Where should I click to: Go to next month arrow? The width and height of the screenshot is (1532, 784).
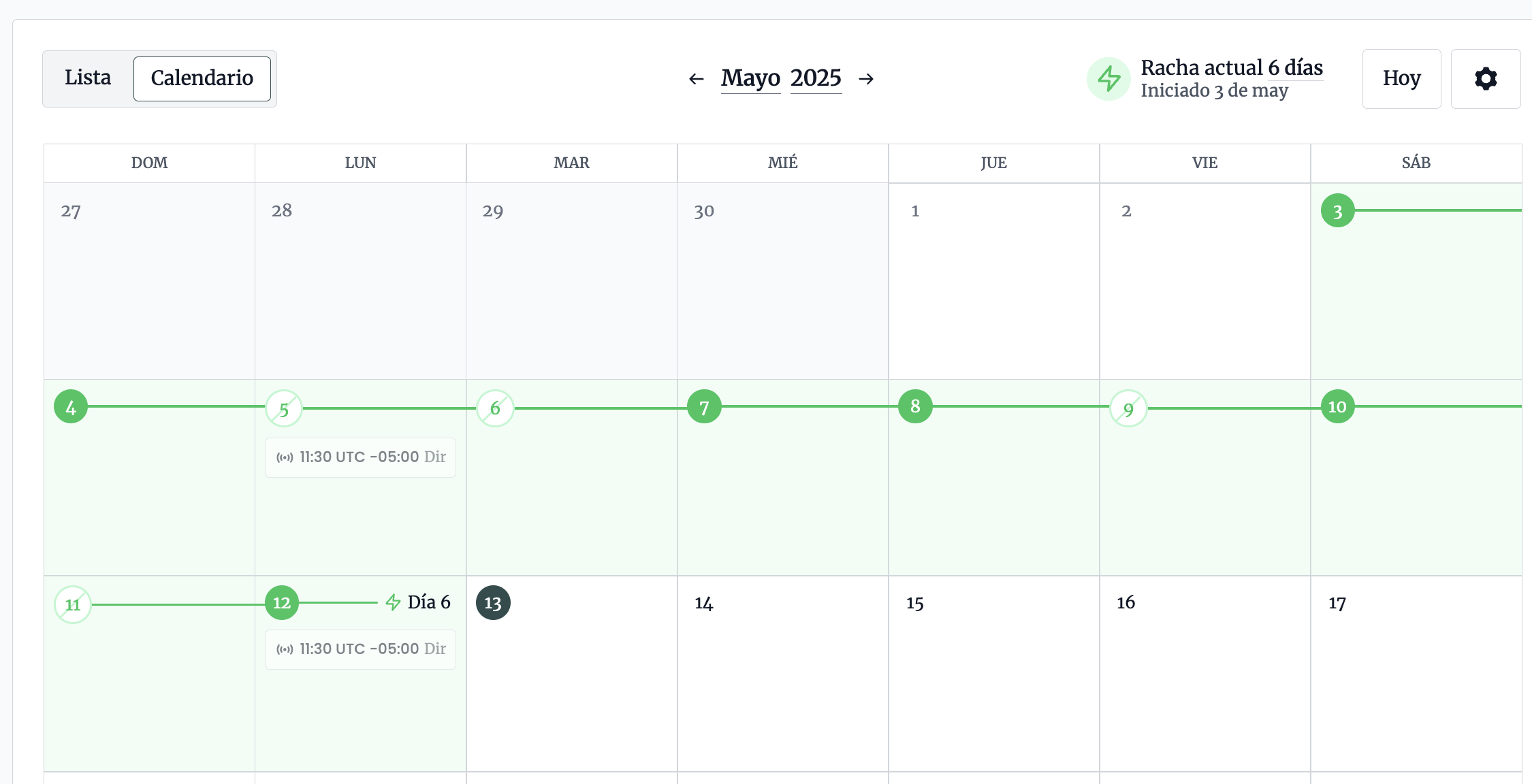(x=866, y=79)
